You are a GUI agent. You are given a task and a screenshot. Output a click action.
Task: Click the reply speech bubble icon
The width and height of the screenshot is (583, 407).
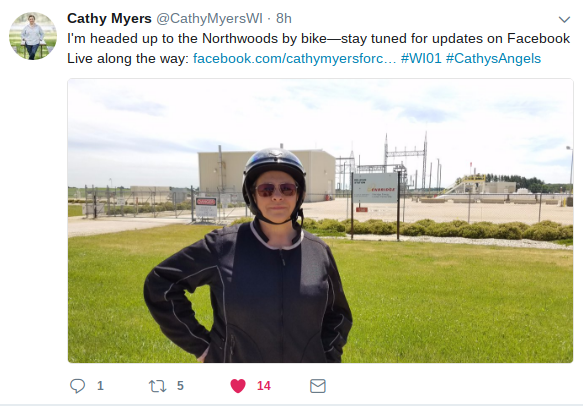point(77,386)
